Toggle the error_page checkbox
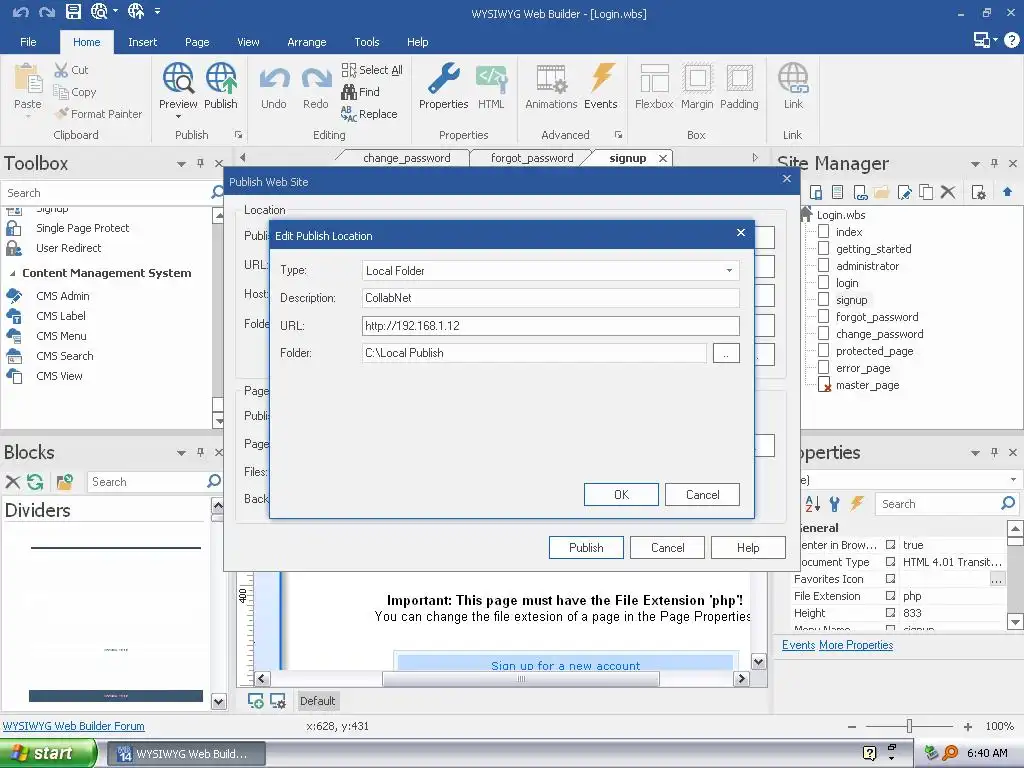The image size is (1024, 768). point(824,367)
